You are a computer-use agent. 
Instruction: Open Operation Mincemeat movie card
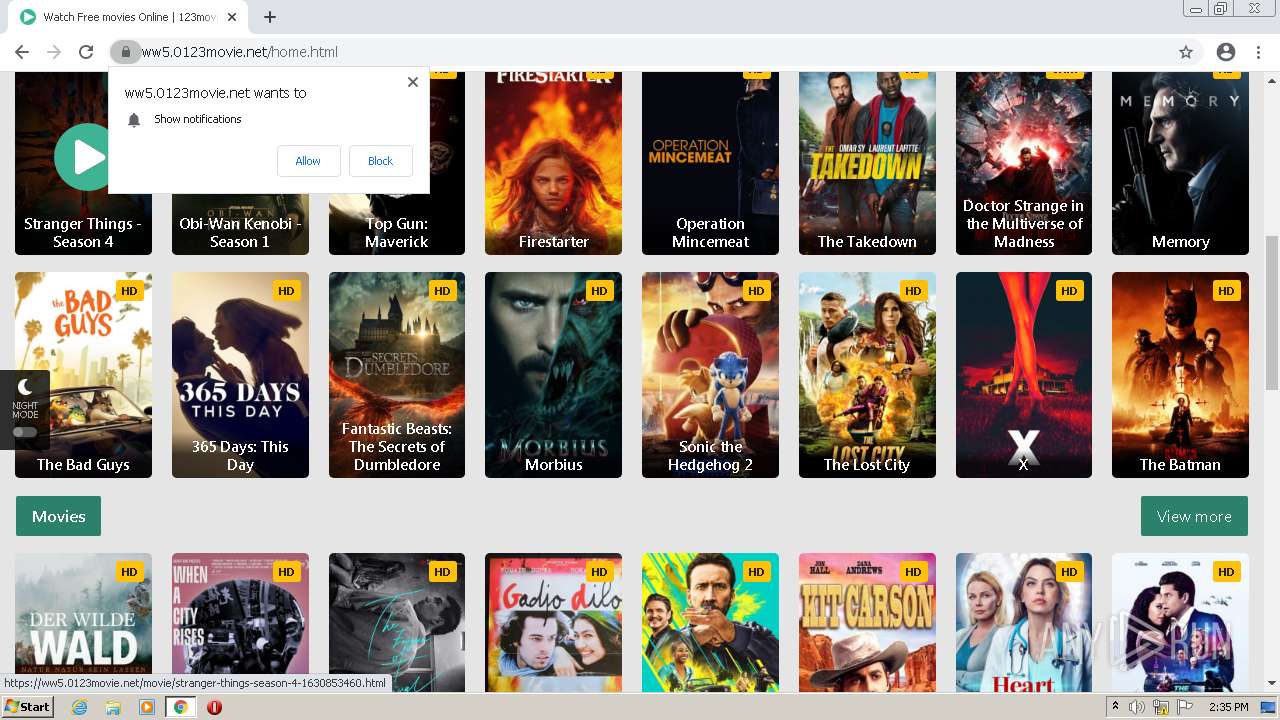pyautogui.click(x=710, y=163)
